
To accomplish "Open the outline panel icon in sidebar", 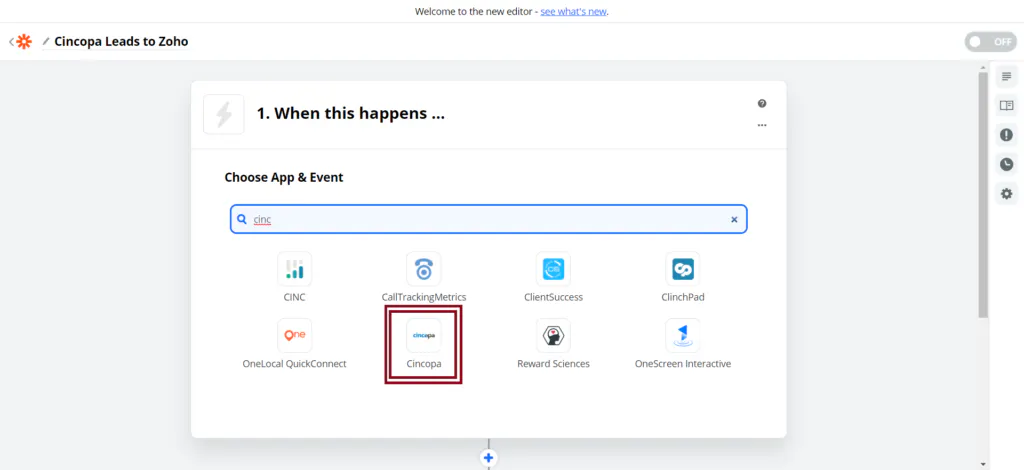I will tap(1006, 77).
